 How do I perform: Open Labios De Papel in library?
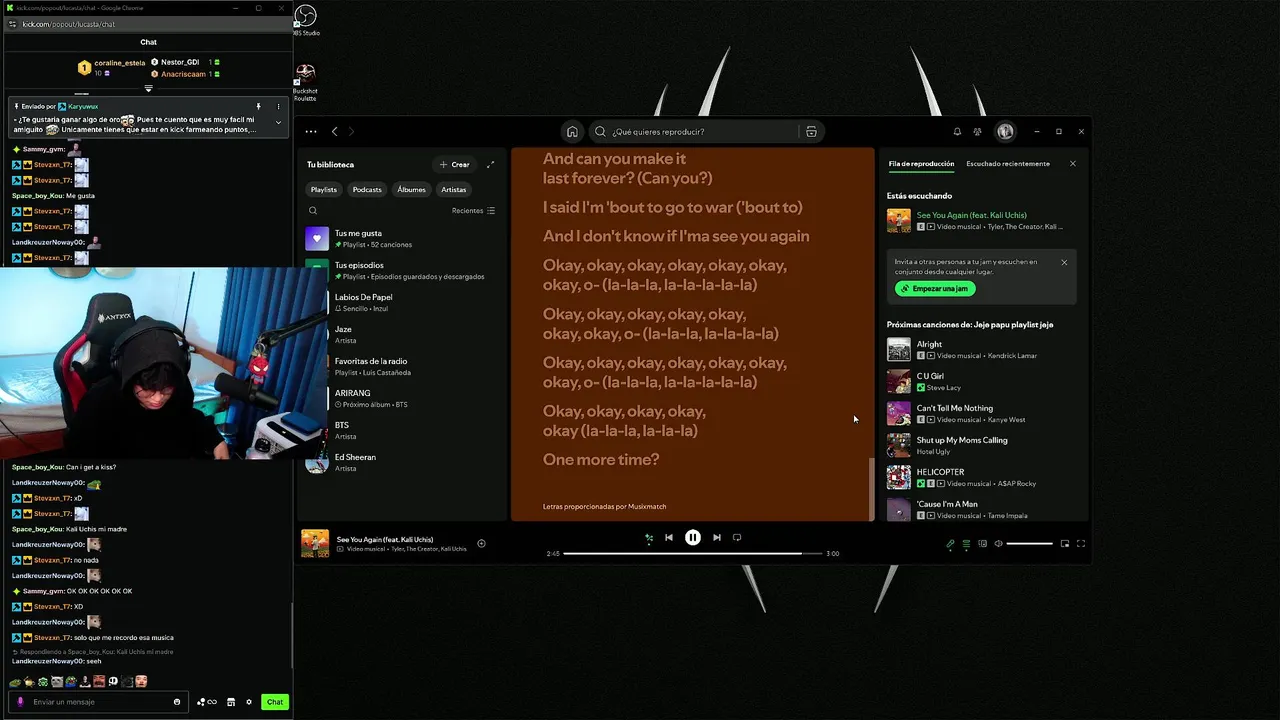pyautogui.click(x=402, y=302)
